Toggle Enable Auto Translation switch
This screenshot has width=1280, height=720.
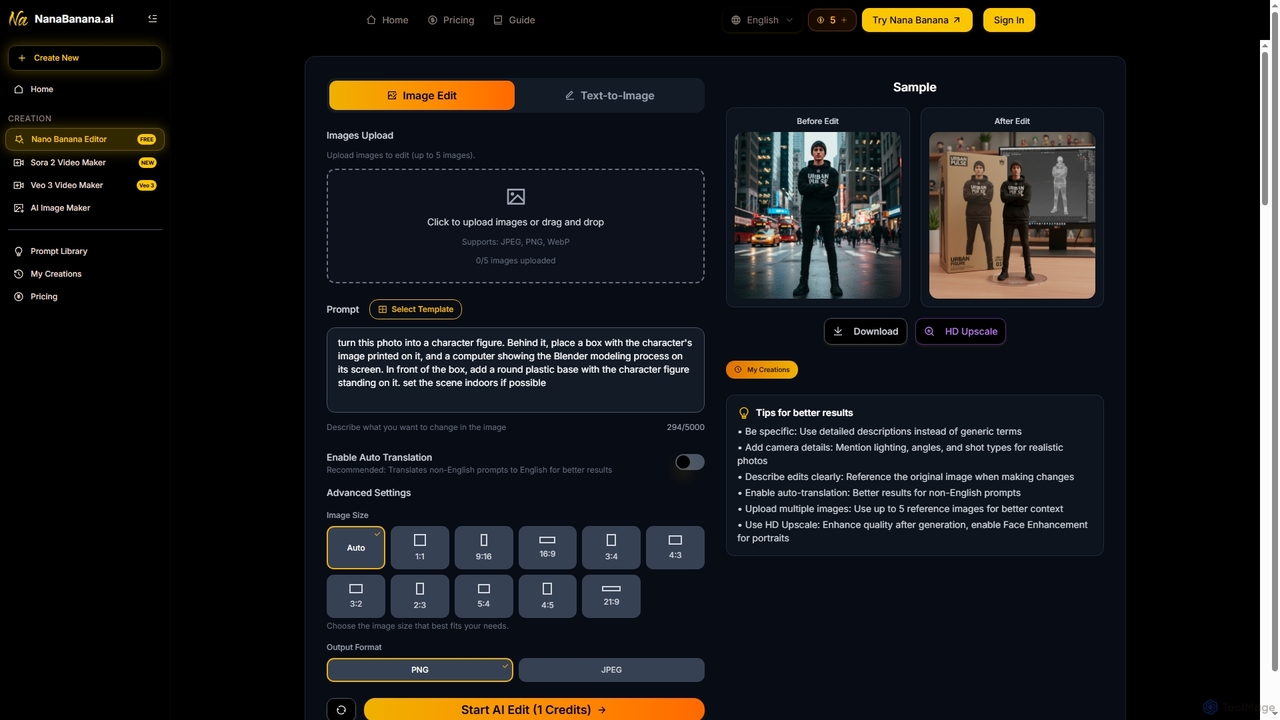[x=690, y=462]
